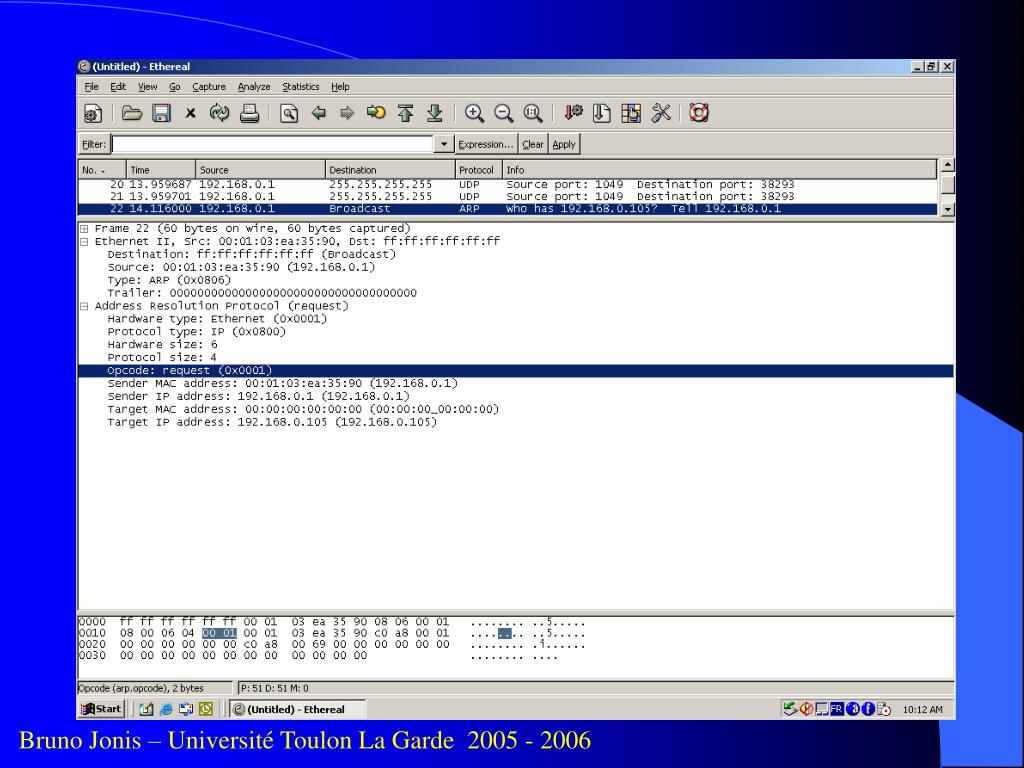Click the Print printer icon
This screenshot has width=1024, height=768.
point(249,114)
